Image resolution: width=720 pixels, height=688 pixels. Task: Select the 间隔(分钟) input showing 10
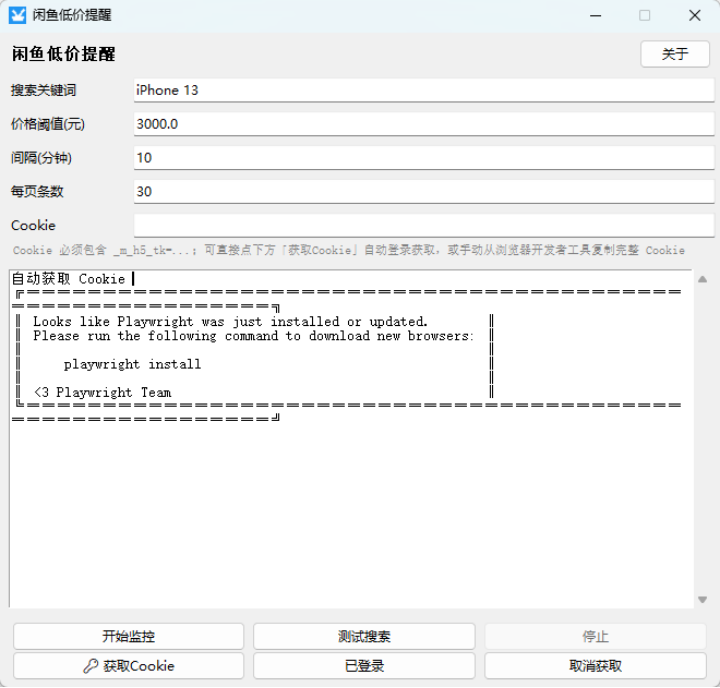423,158
